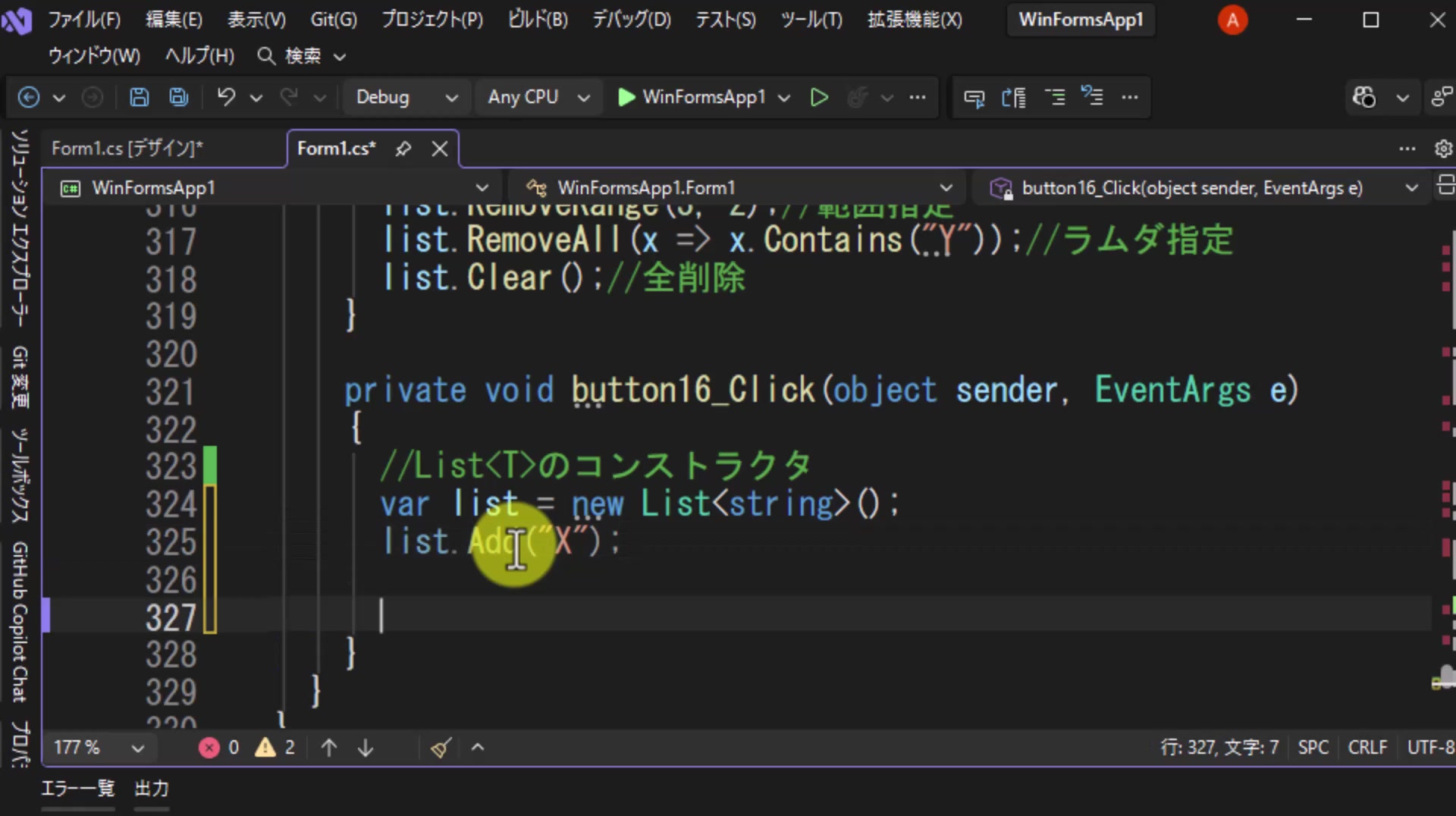1456x816 pixels.
Task: Expand the undo history dropdown arrow
Action: [x=256, y=98]
